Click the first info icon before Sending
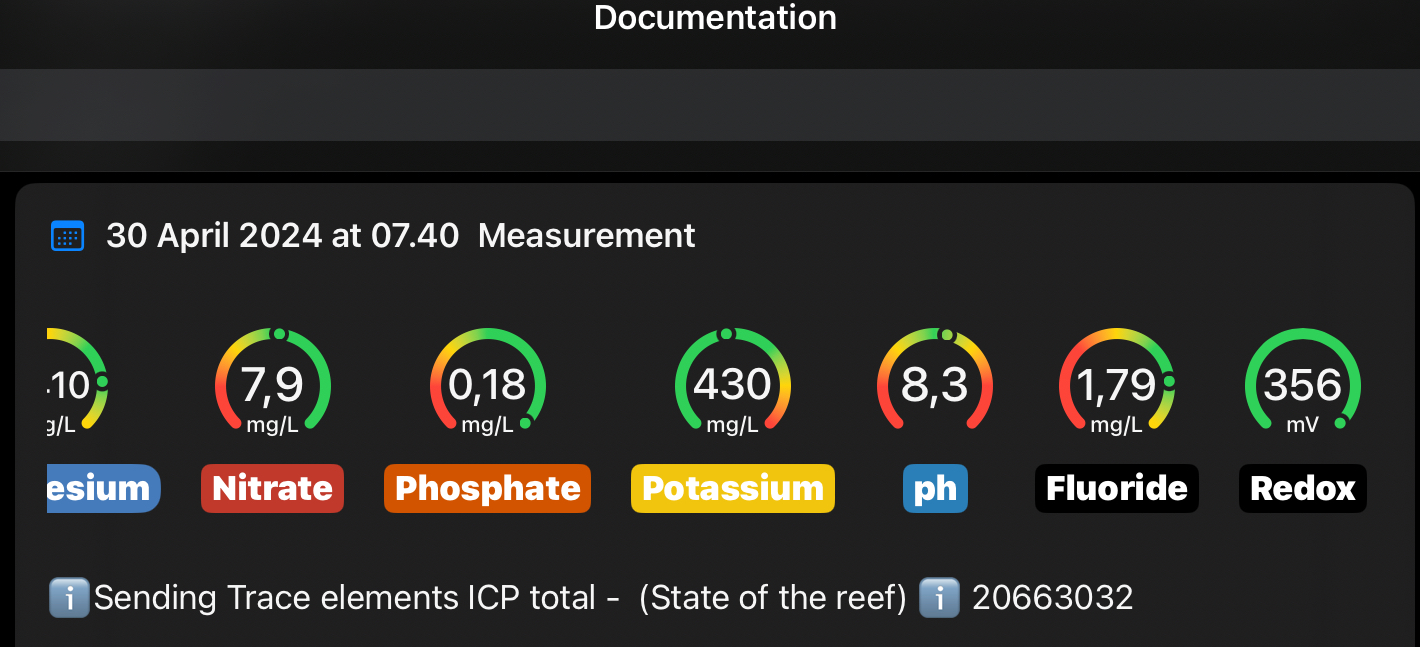Screen dimensions: 1420x647 pos(68,598)
